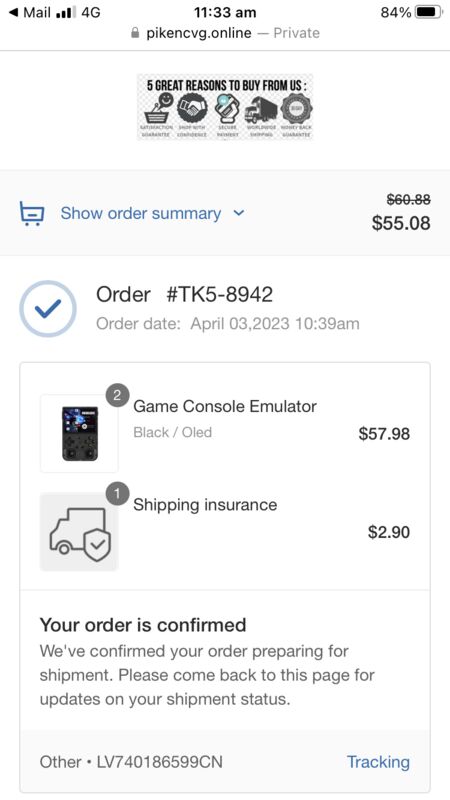
Task: Select the Game Console Emulator title
Action: (x=225, y=406)
